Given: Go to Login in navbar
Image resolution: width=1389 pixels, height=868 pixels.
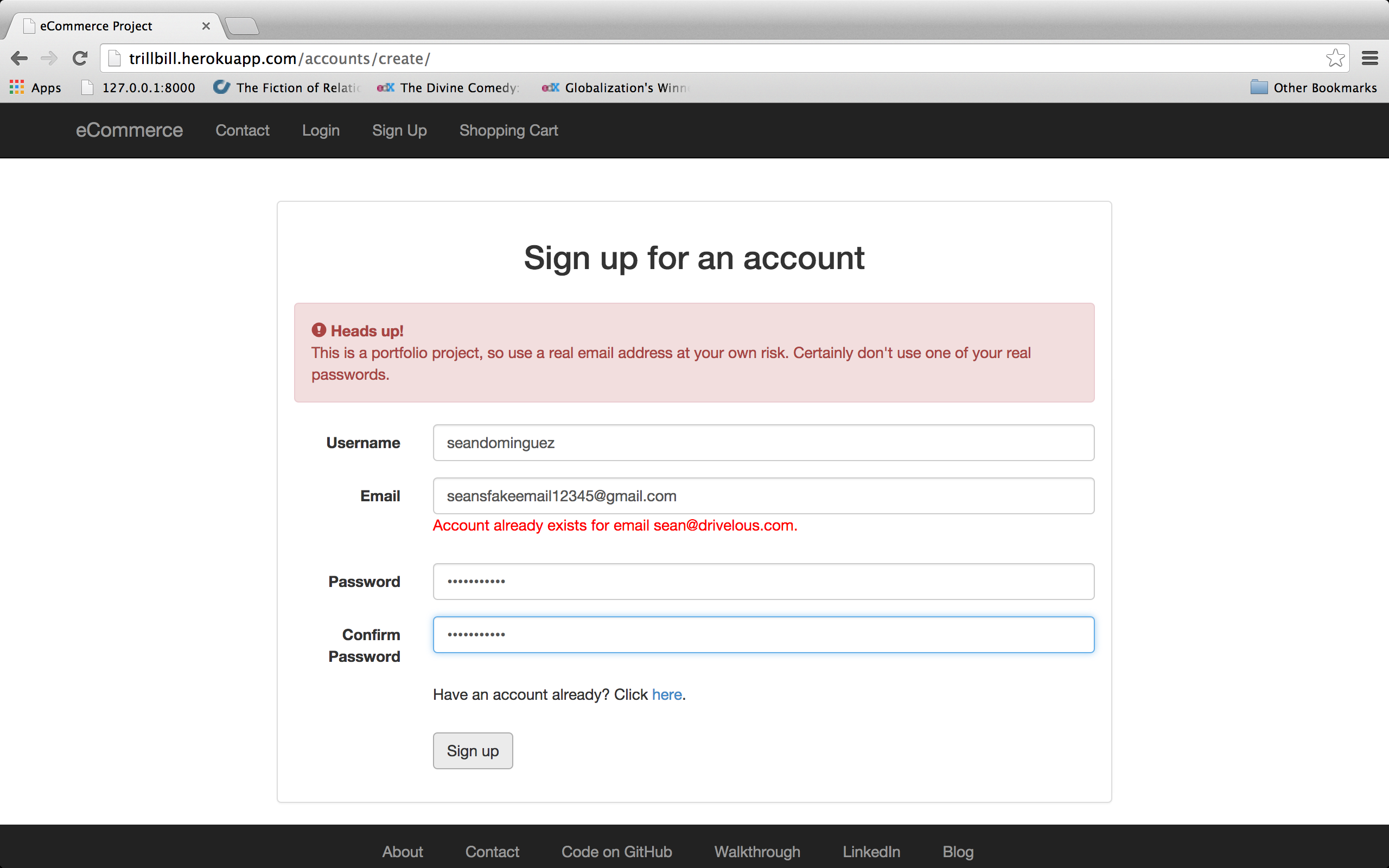Looking at the screenshot, I should point(321,130).
